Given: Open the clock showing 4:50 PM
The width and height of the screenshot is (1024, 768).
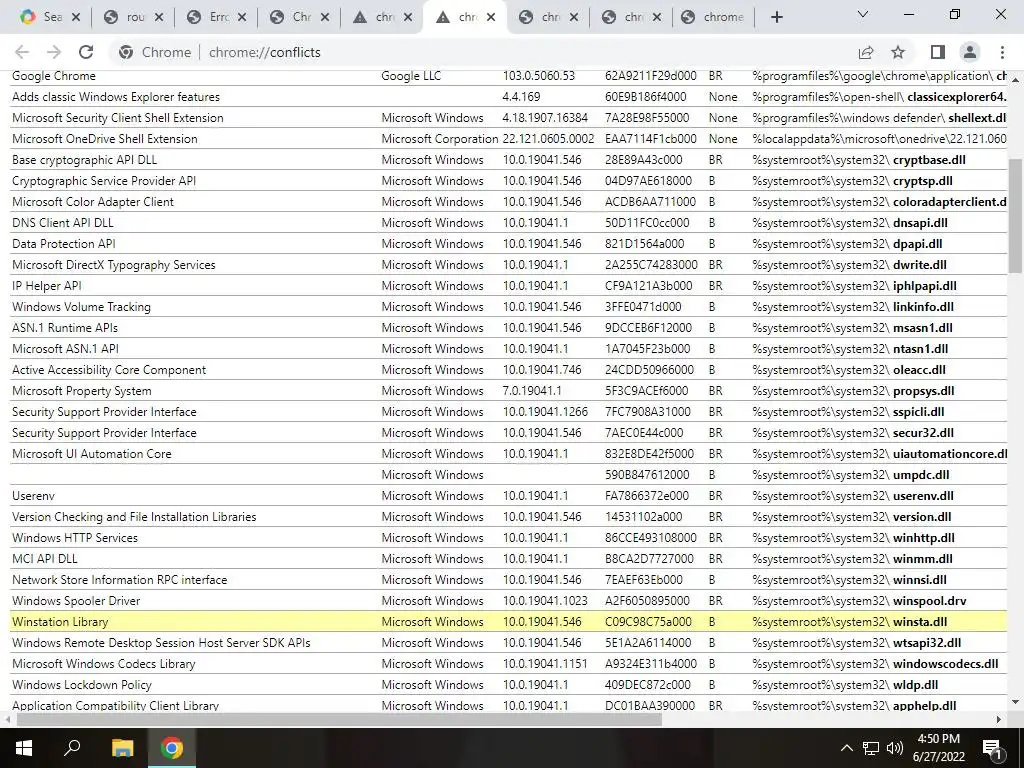Looking at the screenshot, I should click(x=940, y=748).
